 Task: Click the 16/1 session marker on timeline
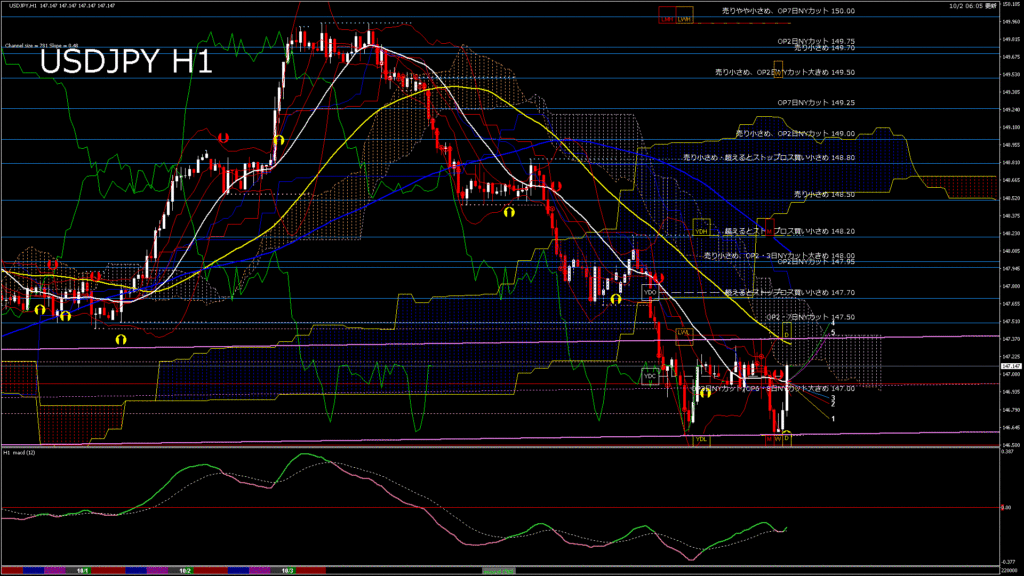pyautogui.click(x=84, y=570)
